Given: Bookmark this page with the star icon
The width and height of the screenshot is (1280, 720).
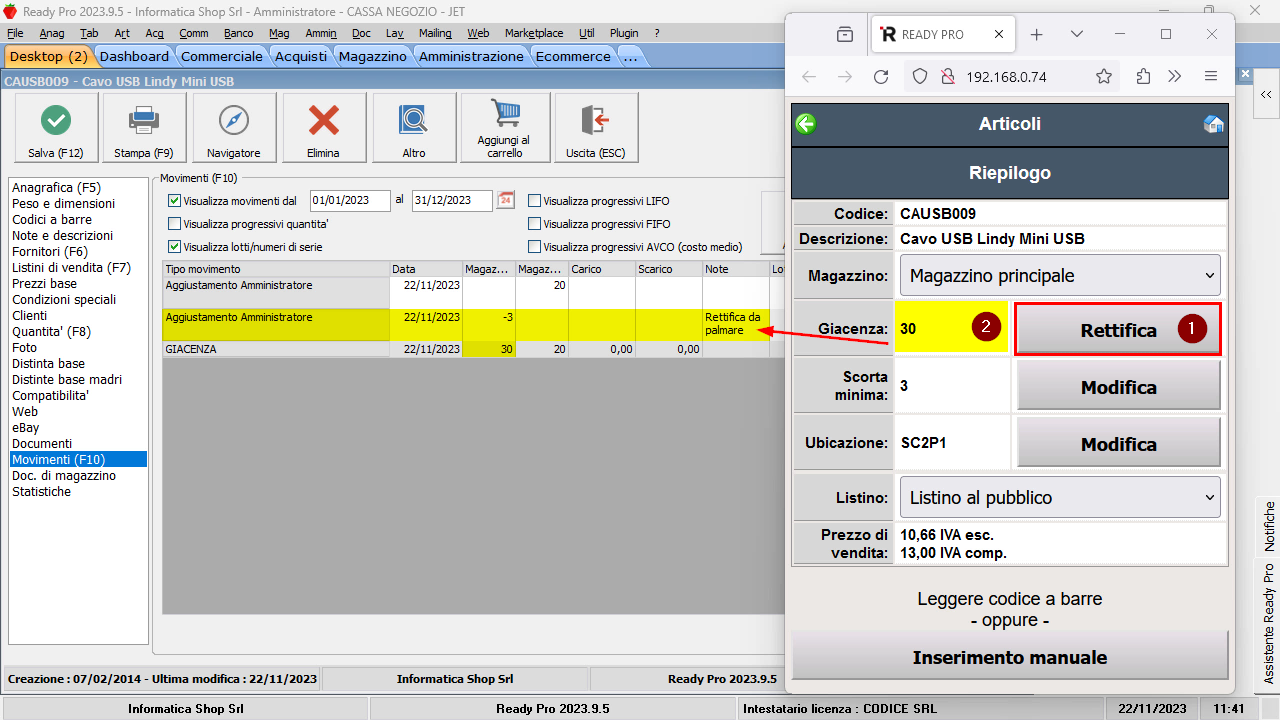Looking at the screenshot, I should click(x=1104, y=77).
